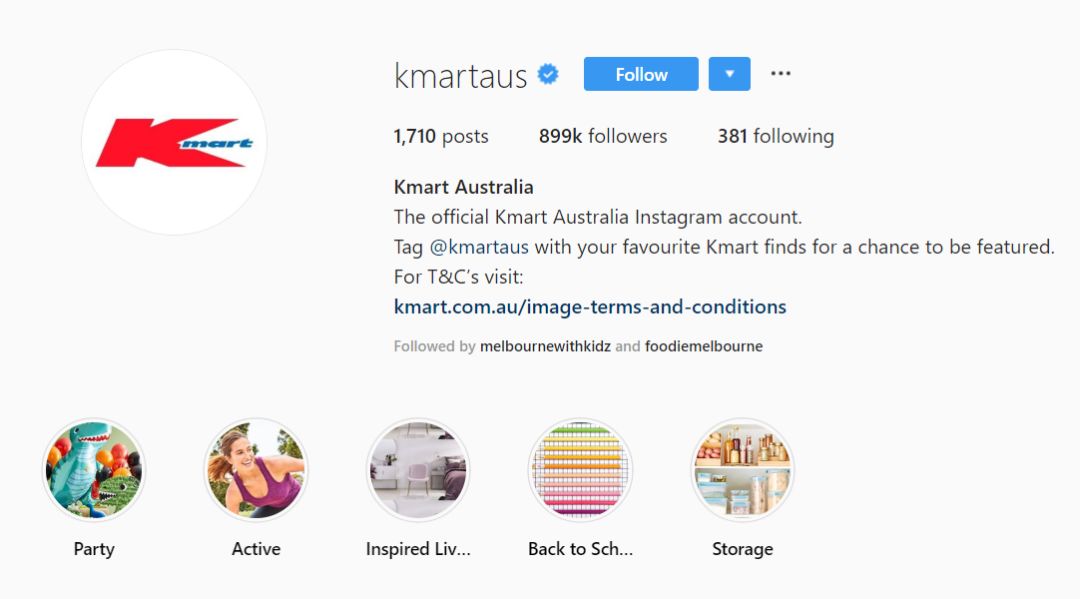Follow the kmartaus account
Viewport: 1080px width, 599px height.
[641, 74]
